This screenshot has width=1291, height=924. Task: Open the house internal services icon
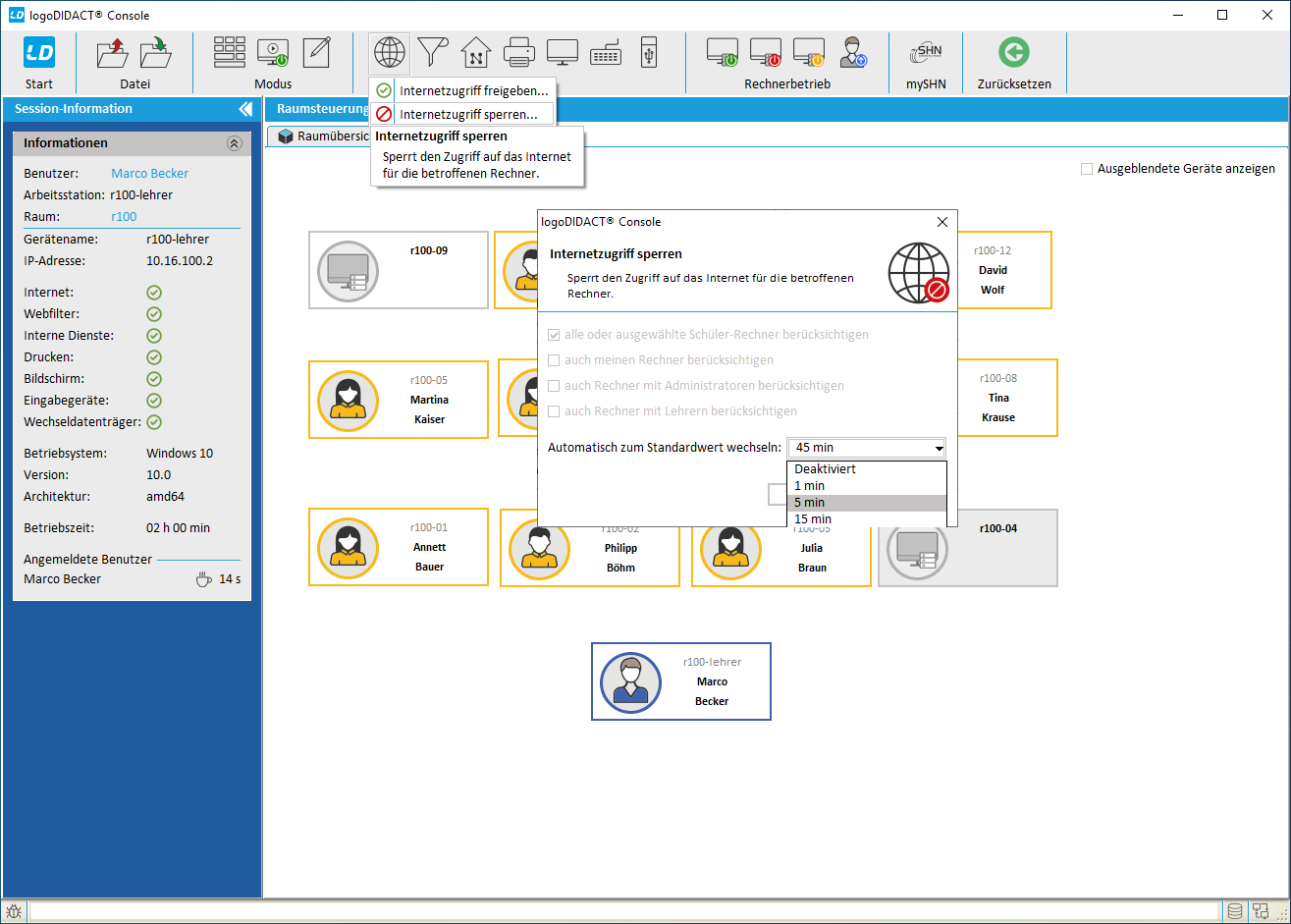pos(475,51)
